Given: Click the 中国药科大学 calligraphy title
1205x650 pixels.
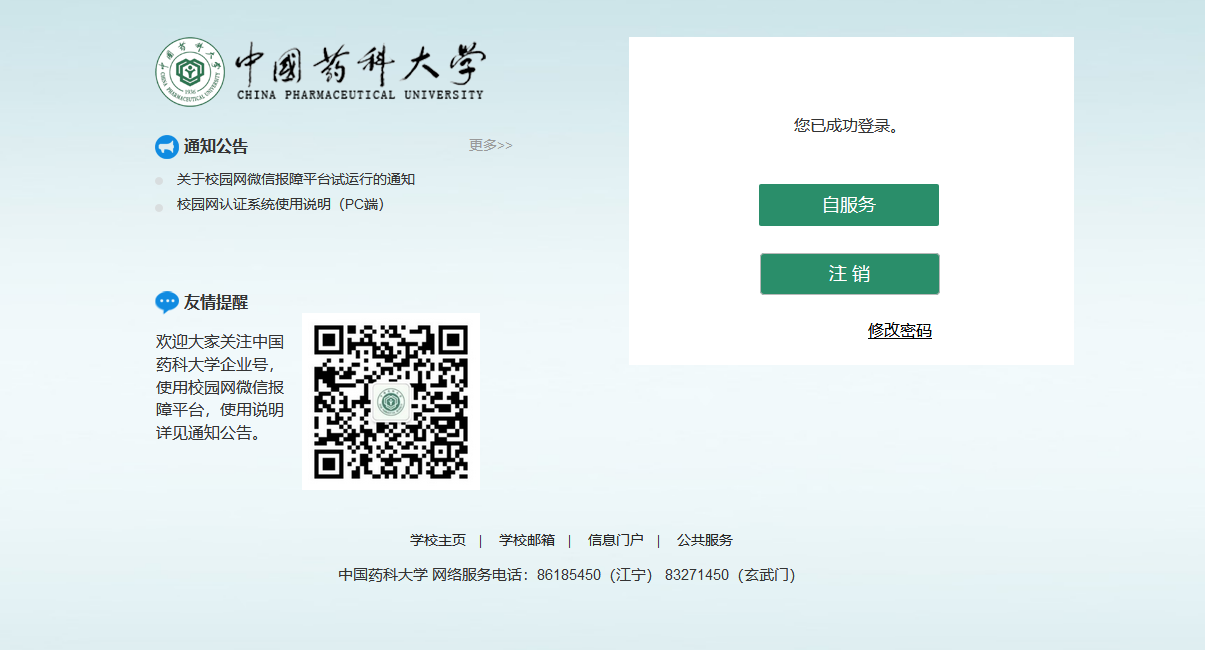Looking at the screenshot, I should click(360, 66).
